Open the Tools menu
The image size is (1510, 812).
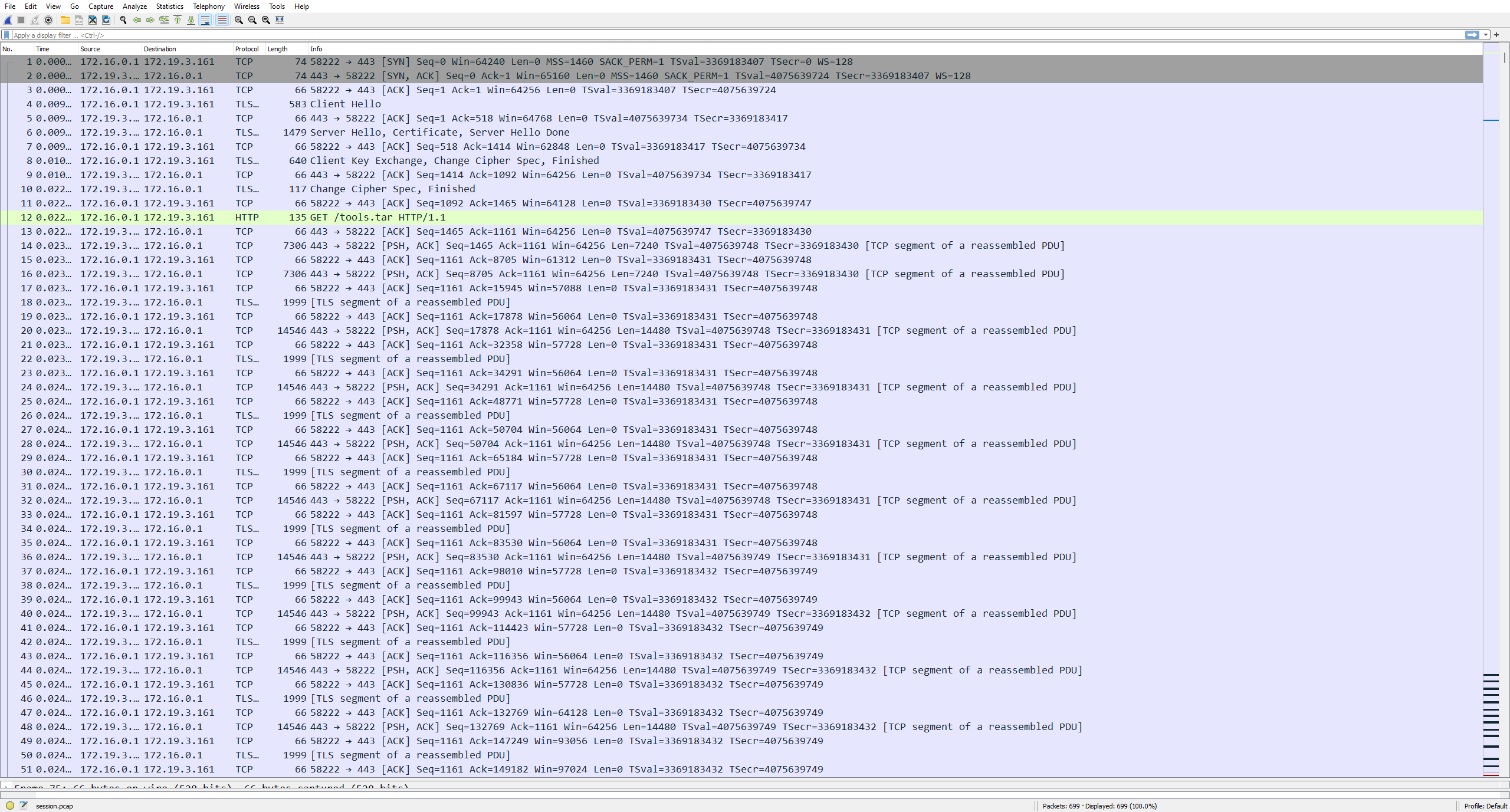[277, 6]
